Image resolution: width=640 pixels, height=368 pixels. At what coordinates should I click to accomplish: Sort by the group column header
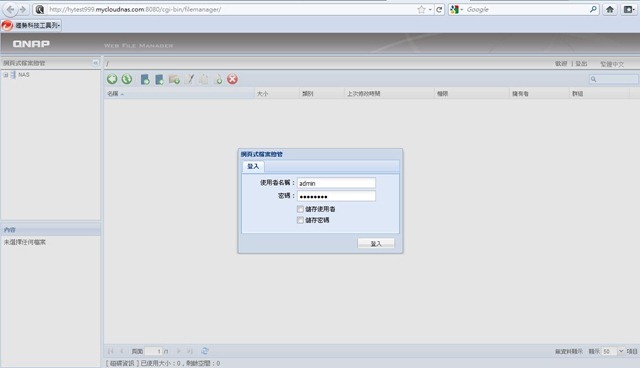(x=600, y=93)
